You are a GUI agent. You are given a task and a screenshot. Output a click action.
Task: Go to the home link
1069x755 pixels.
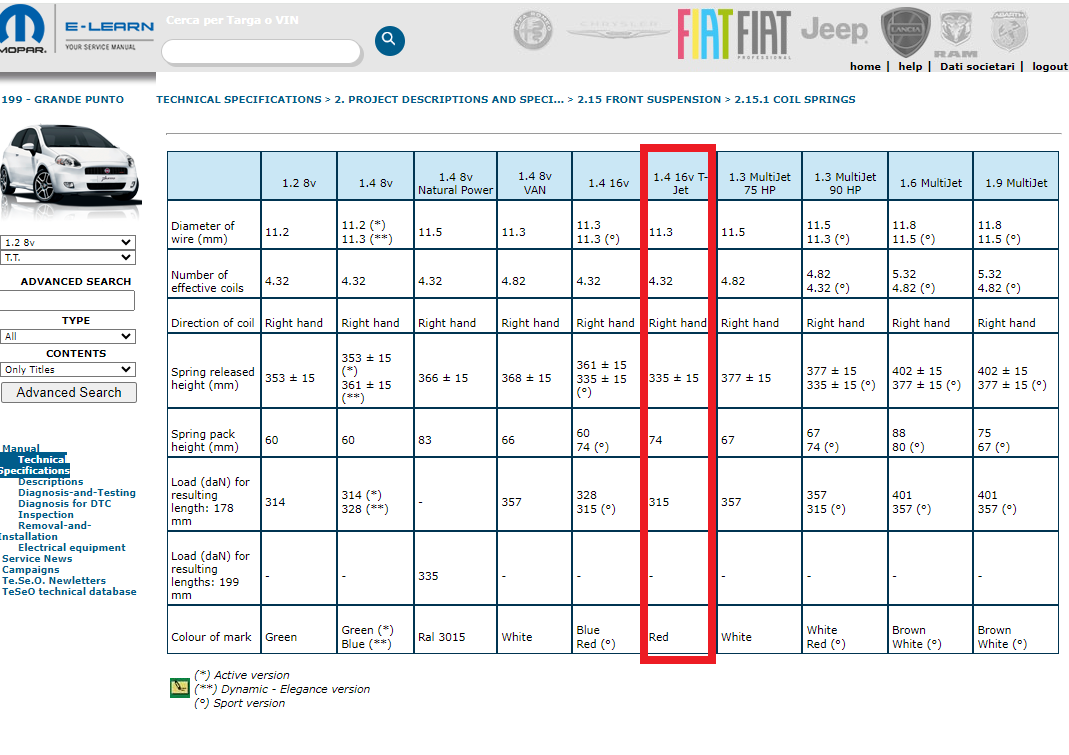click(x=865, y=66)
